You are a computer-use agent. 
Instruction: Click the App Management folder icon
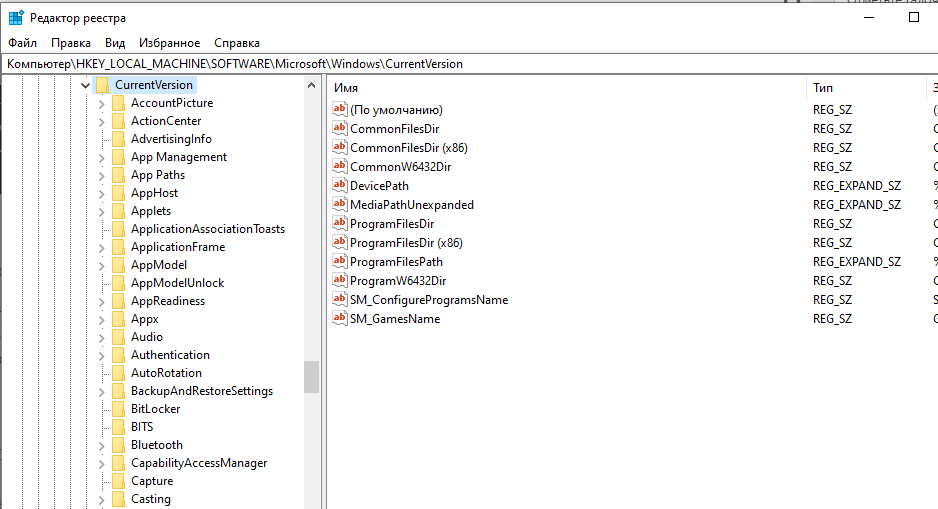(118, 157)
